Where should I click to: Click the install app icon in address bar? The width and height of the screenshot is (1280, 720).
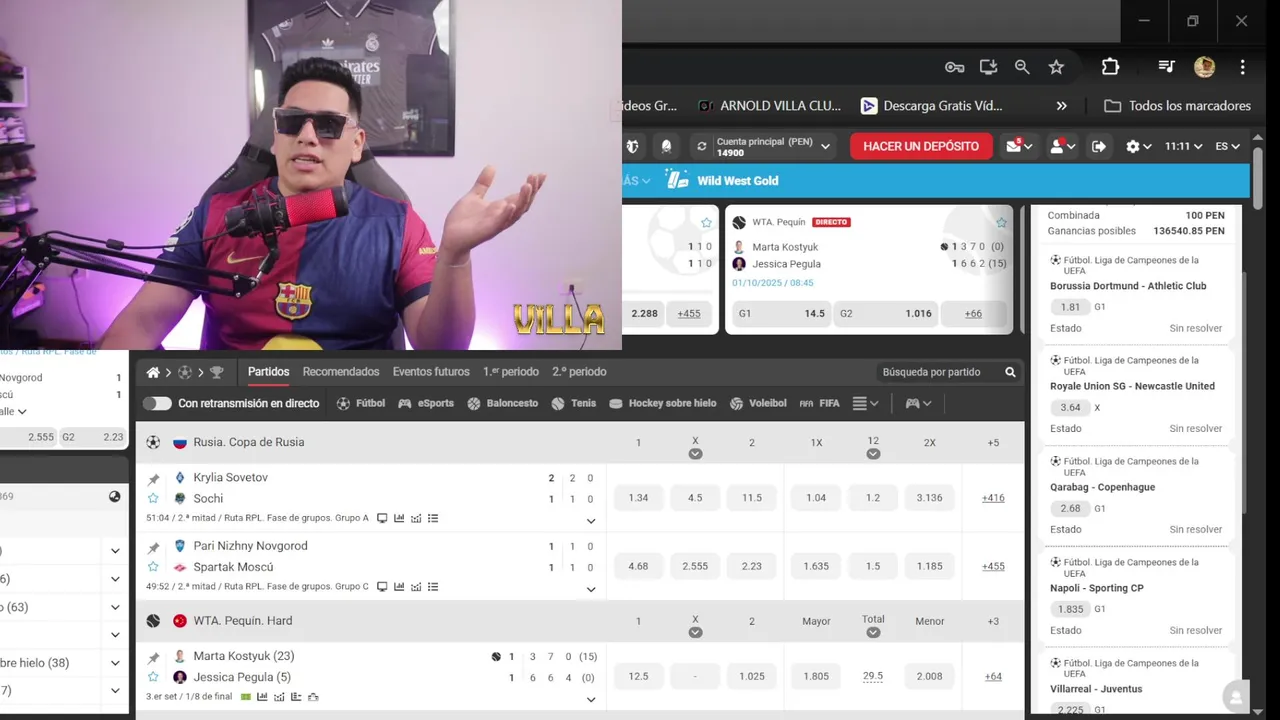click(x=988, y=67)
